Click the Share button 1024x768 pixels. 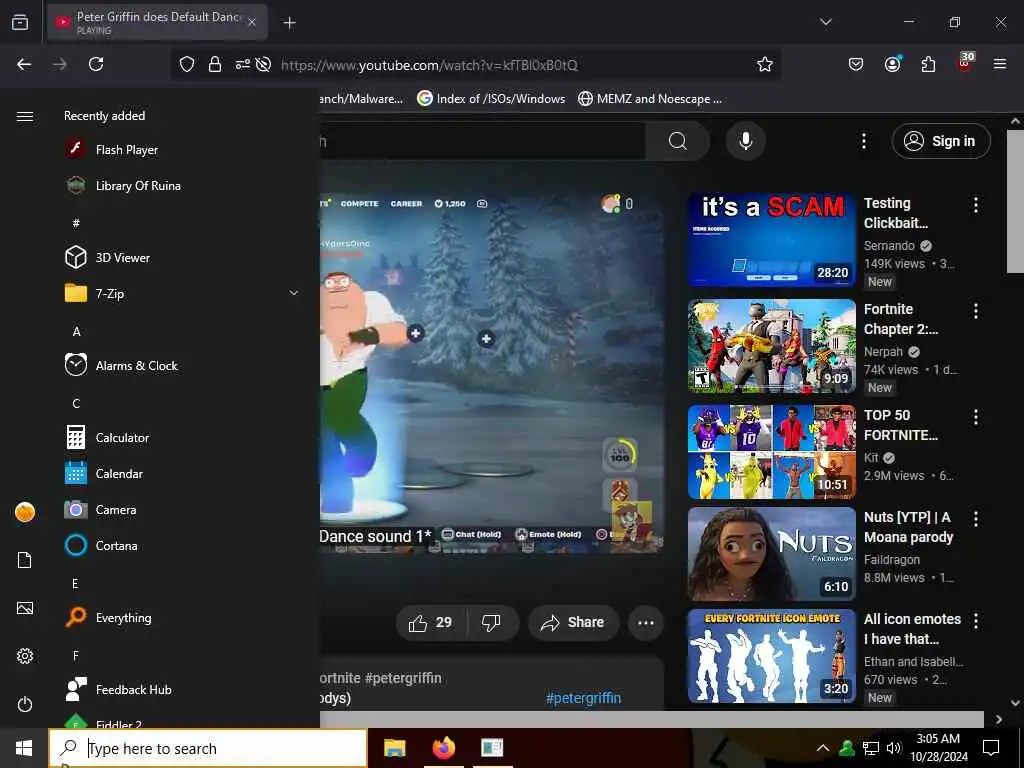click(x=572, y=622)
